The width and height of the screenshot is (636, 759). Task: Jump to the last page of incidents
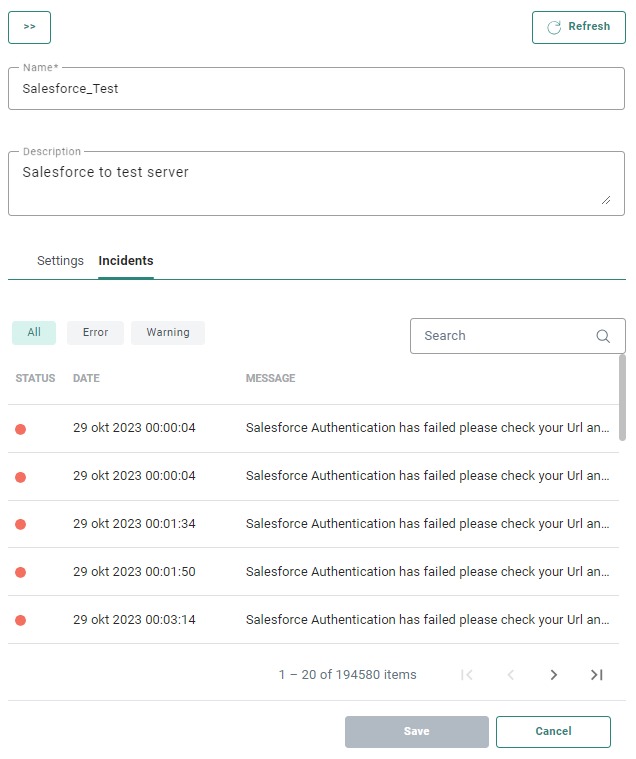(x=597, y=675)
